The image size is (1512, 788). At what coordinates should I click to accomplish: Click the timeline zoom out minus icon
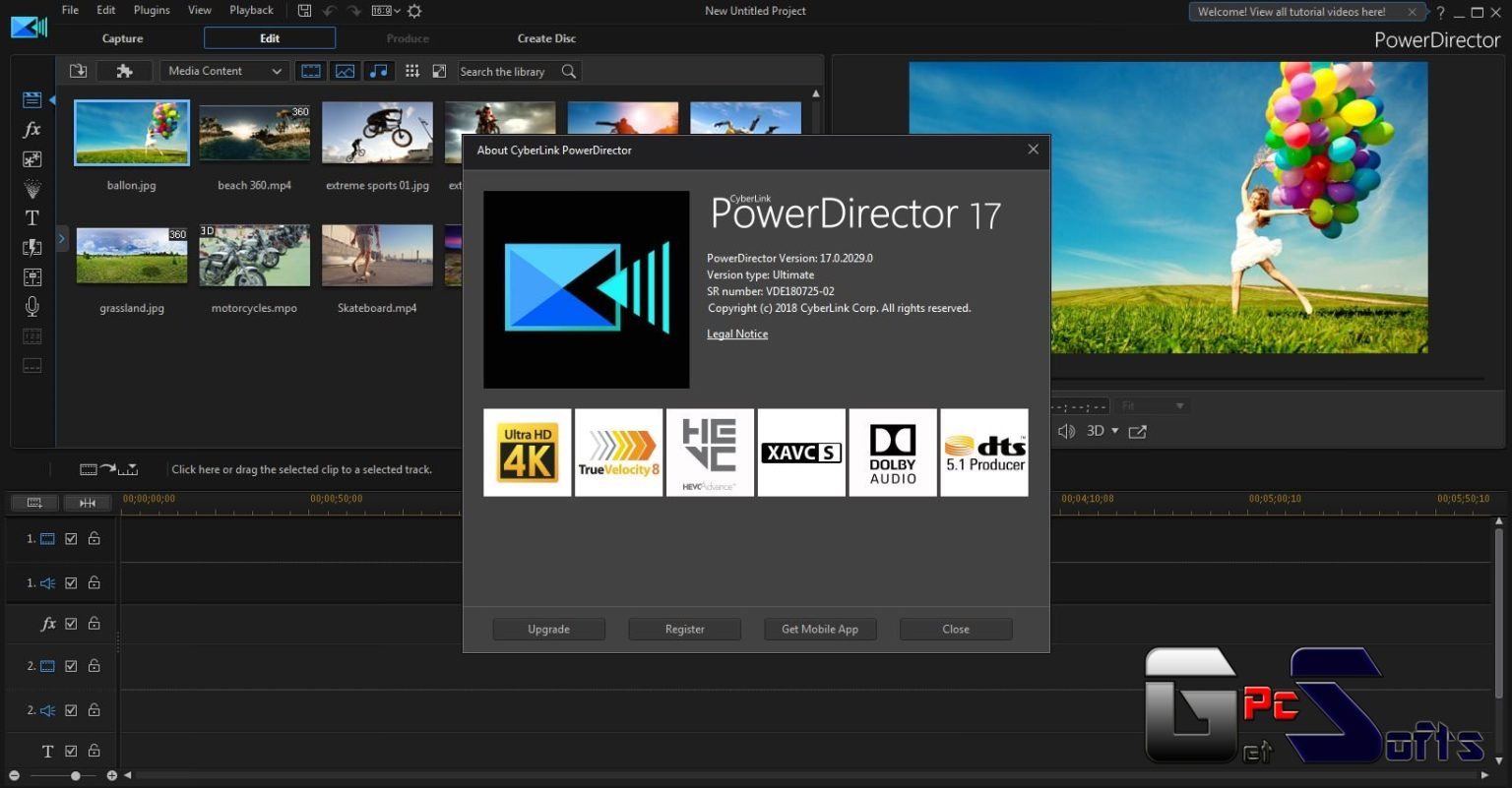(x=14, y=775)
